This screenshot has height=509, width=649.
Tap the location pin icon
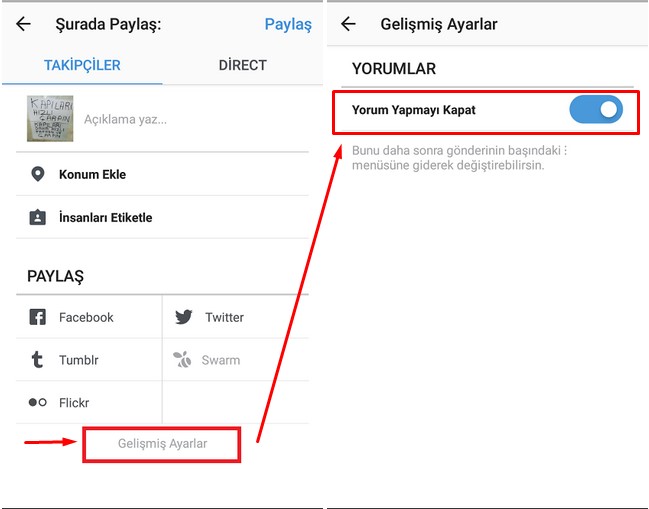coord(38,174)
